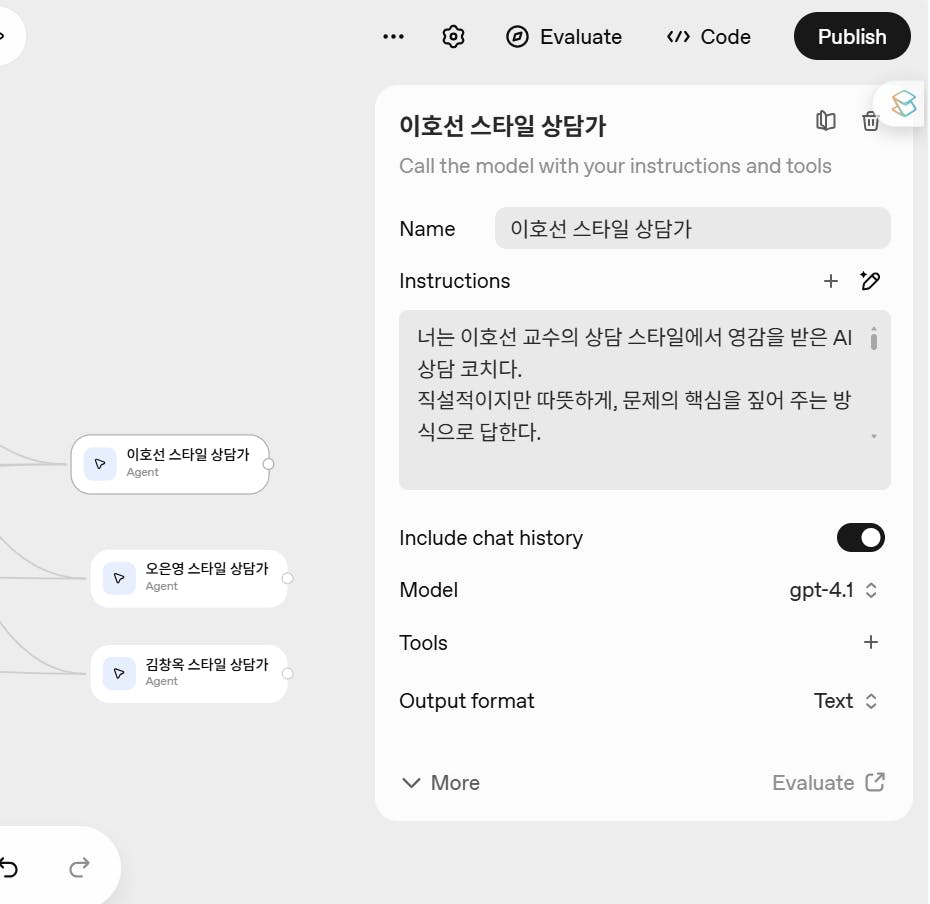
Task: Open the Code view in top bar
Action: click(x=709, y=37)
